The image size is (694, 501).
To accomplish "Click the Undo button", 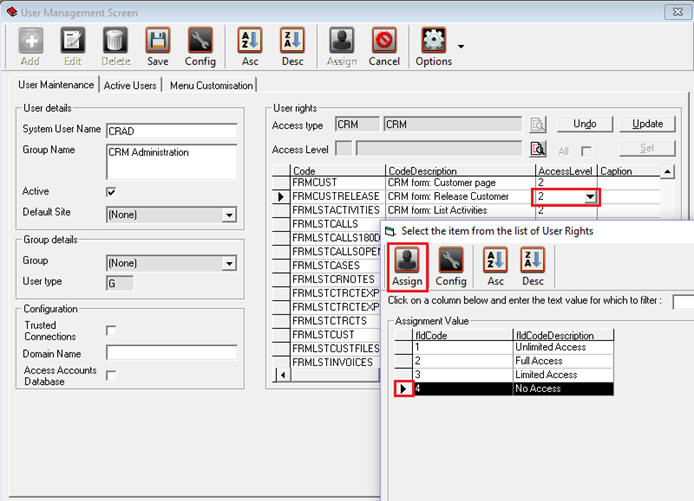I will (x=585, y=124).
